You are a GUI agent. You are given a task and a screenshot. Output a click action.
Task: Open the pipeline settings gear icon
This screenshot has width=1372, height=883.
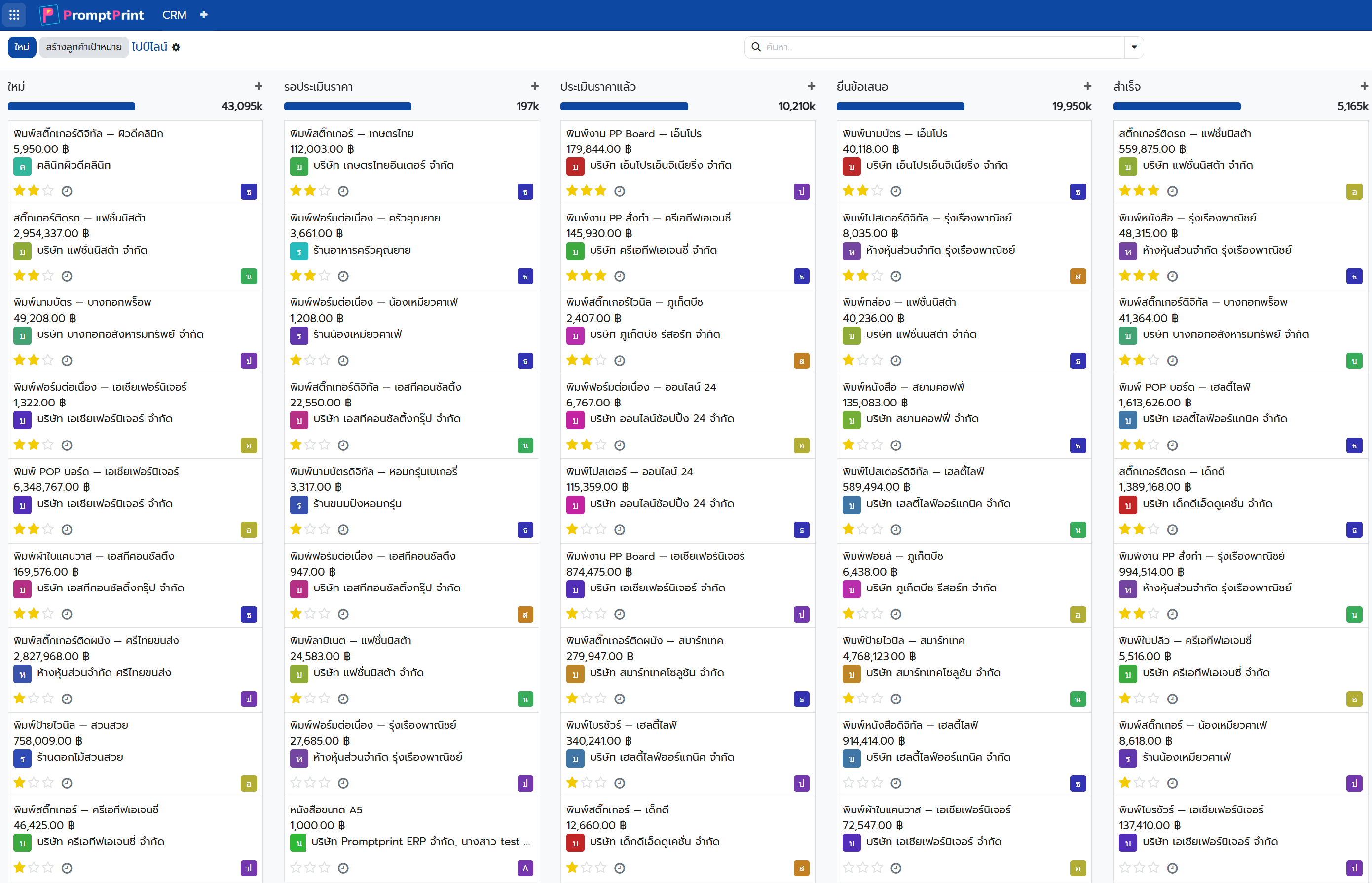click(x=176, y=47)
